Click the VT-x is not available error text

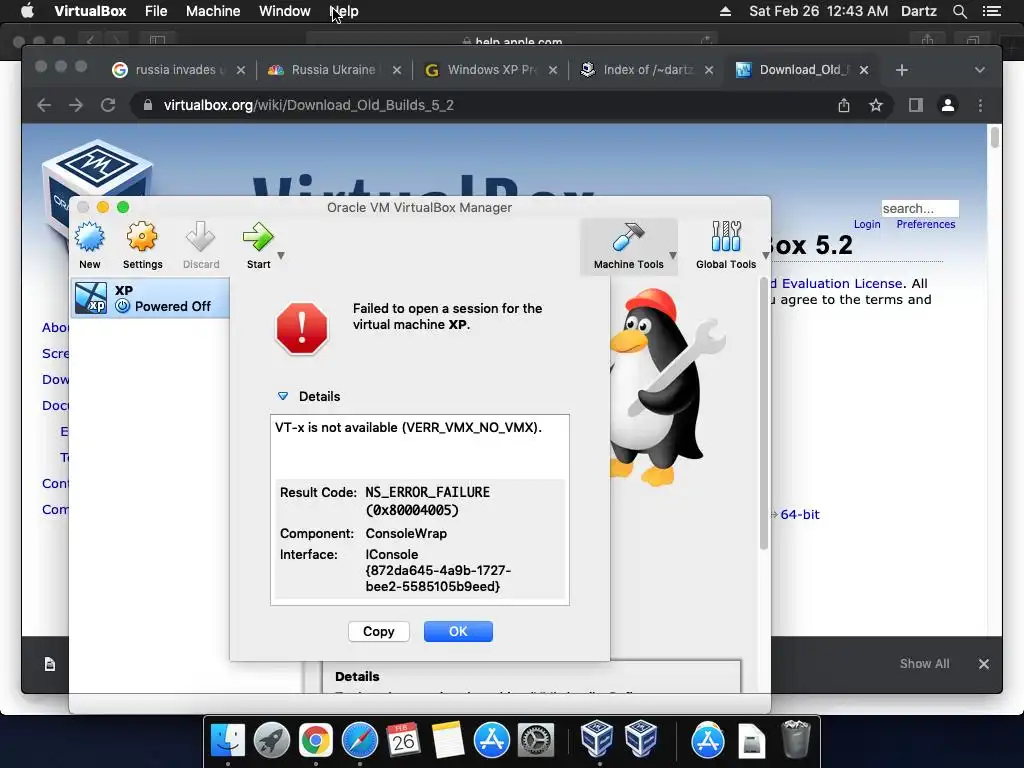(408, 428)
